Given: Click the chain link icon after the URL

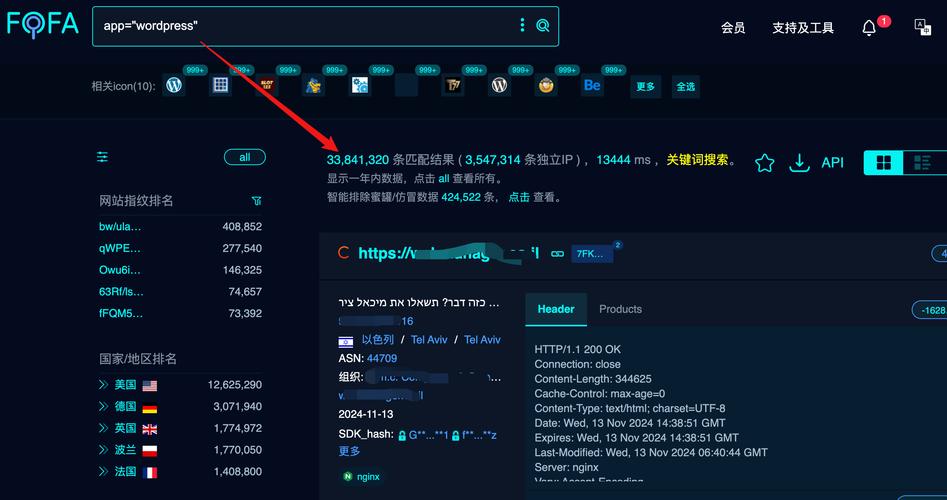Looking at the screenshot, I should point(557,254).
